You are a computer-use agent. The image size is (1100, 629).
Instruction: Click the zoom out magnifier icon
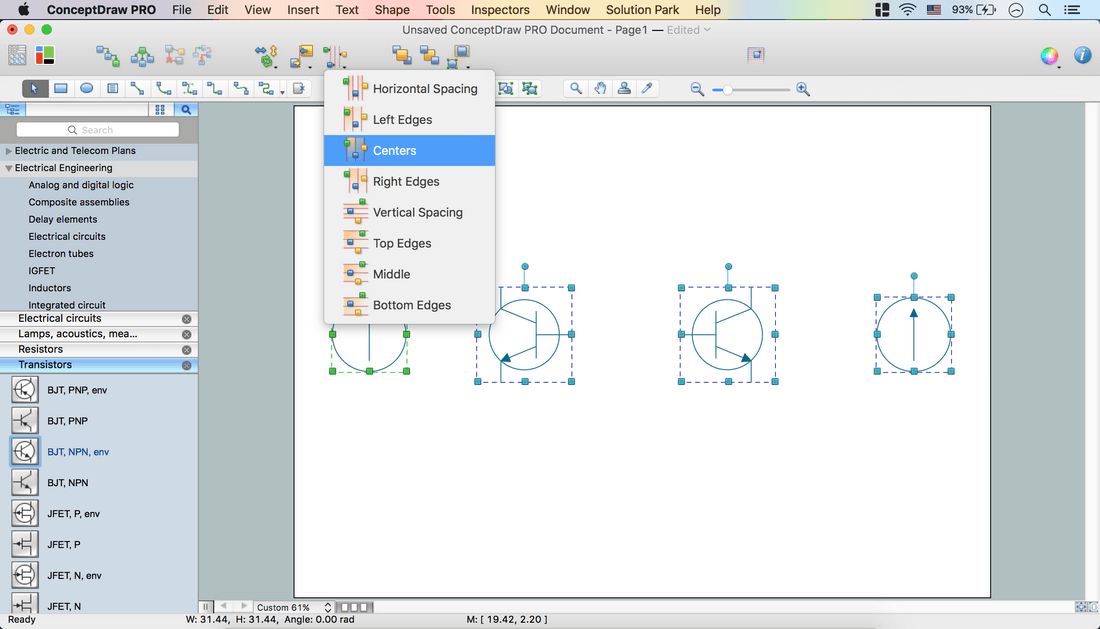697,89
